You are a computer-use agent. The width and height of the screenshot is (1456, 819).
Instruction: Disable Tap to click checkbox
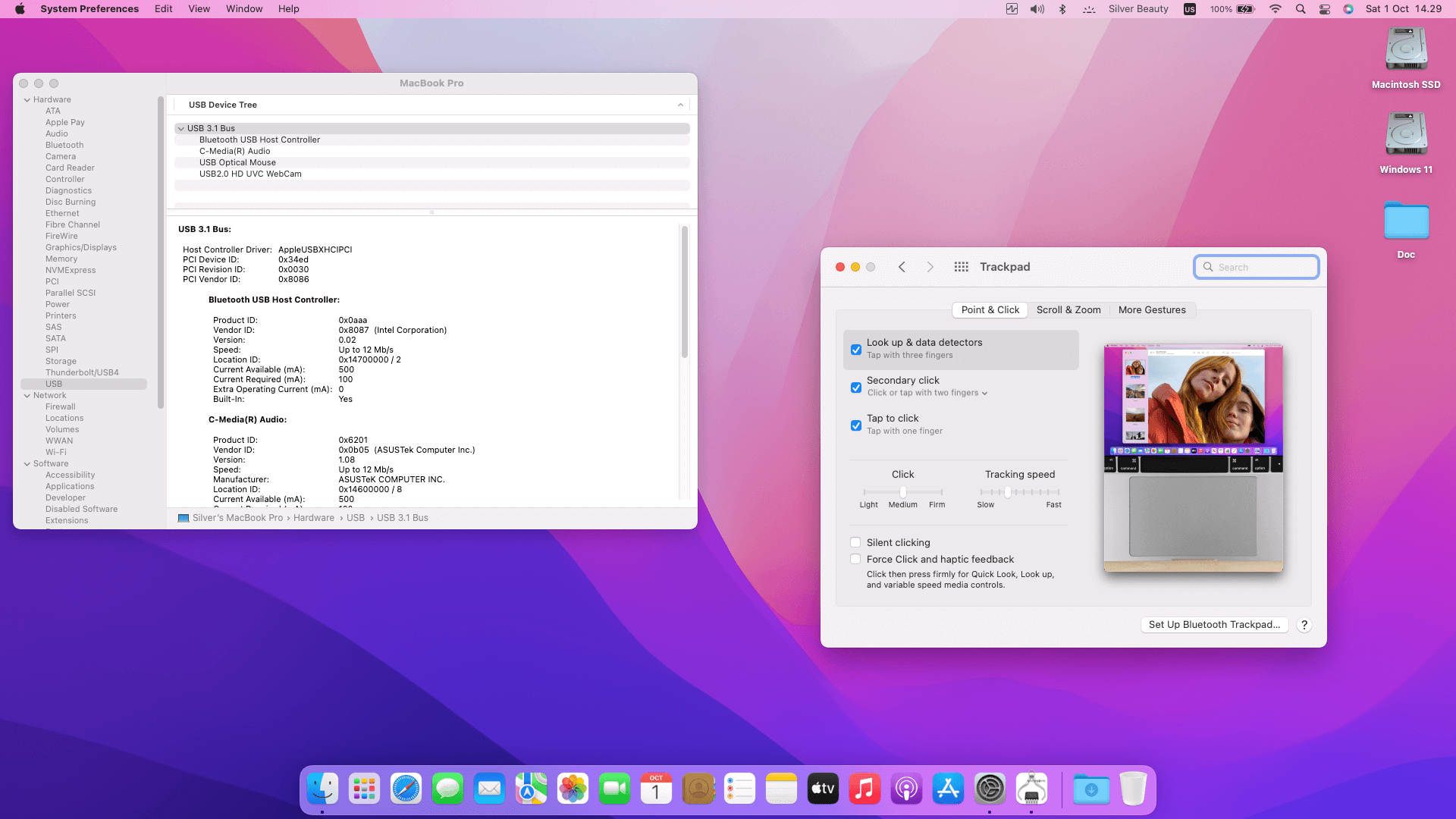[856, 425]
